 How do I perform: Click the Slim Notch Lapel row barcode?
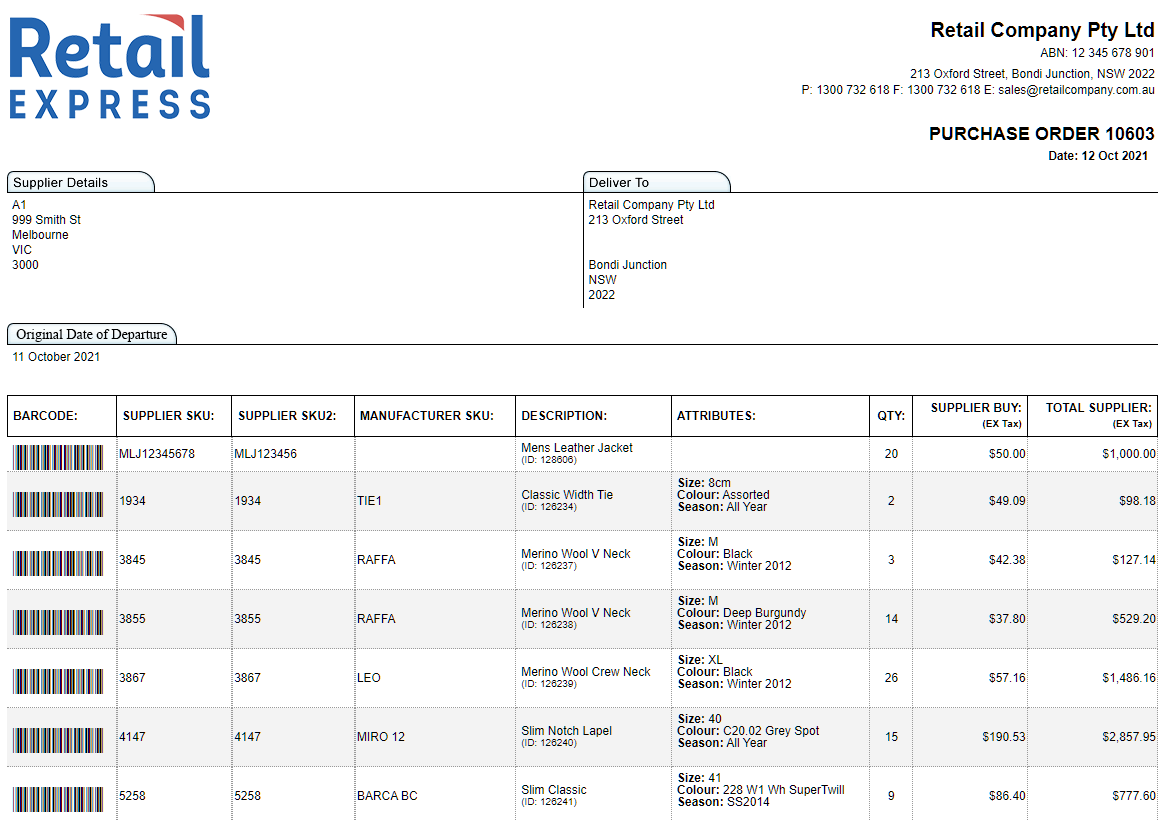pos(58,740)
